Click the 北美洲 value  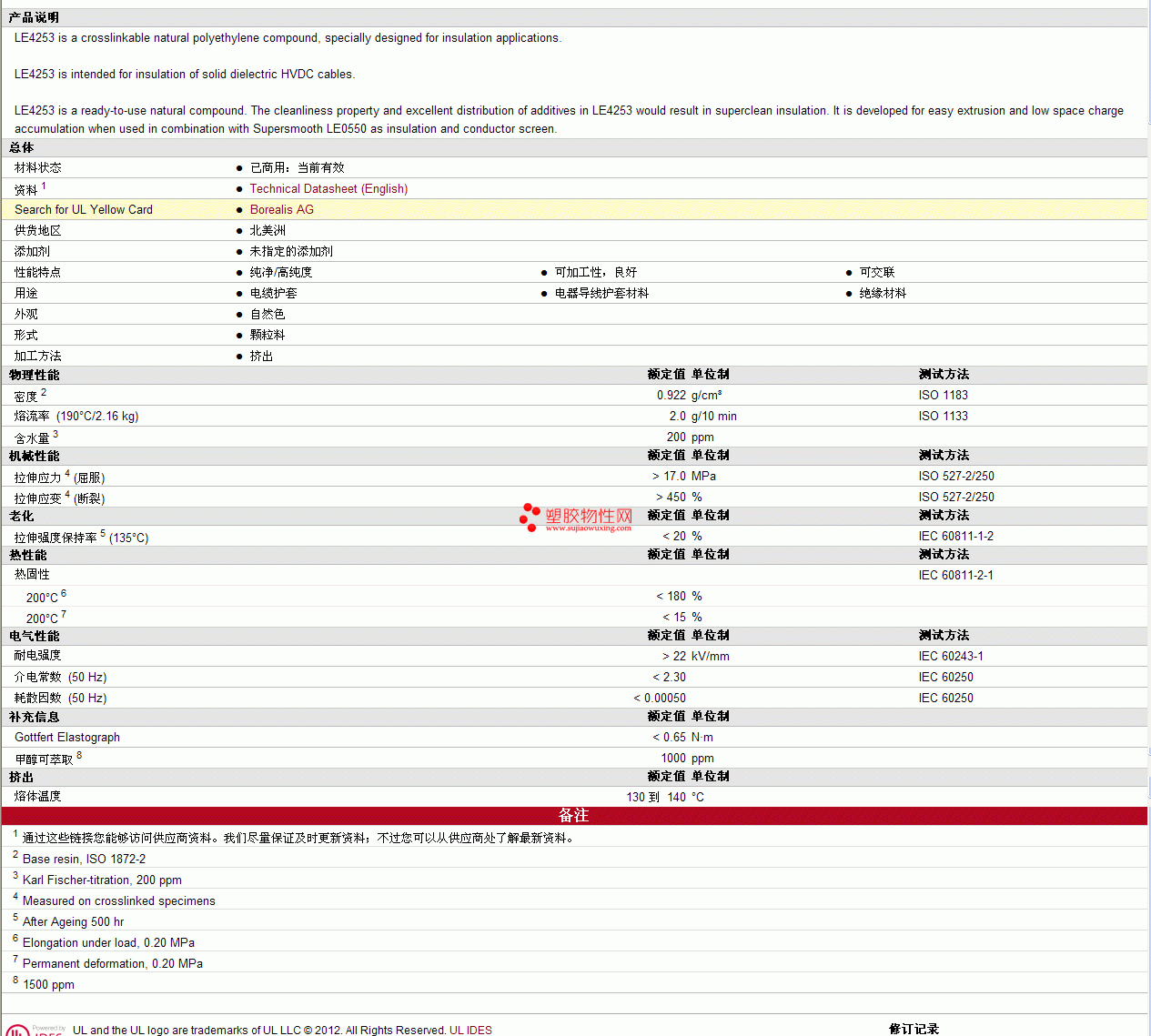268,231
